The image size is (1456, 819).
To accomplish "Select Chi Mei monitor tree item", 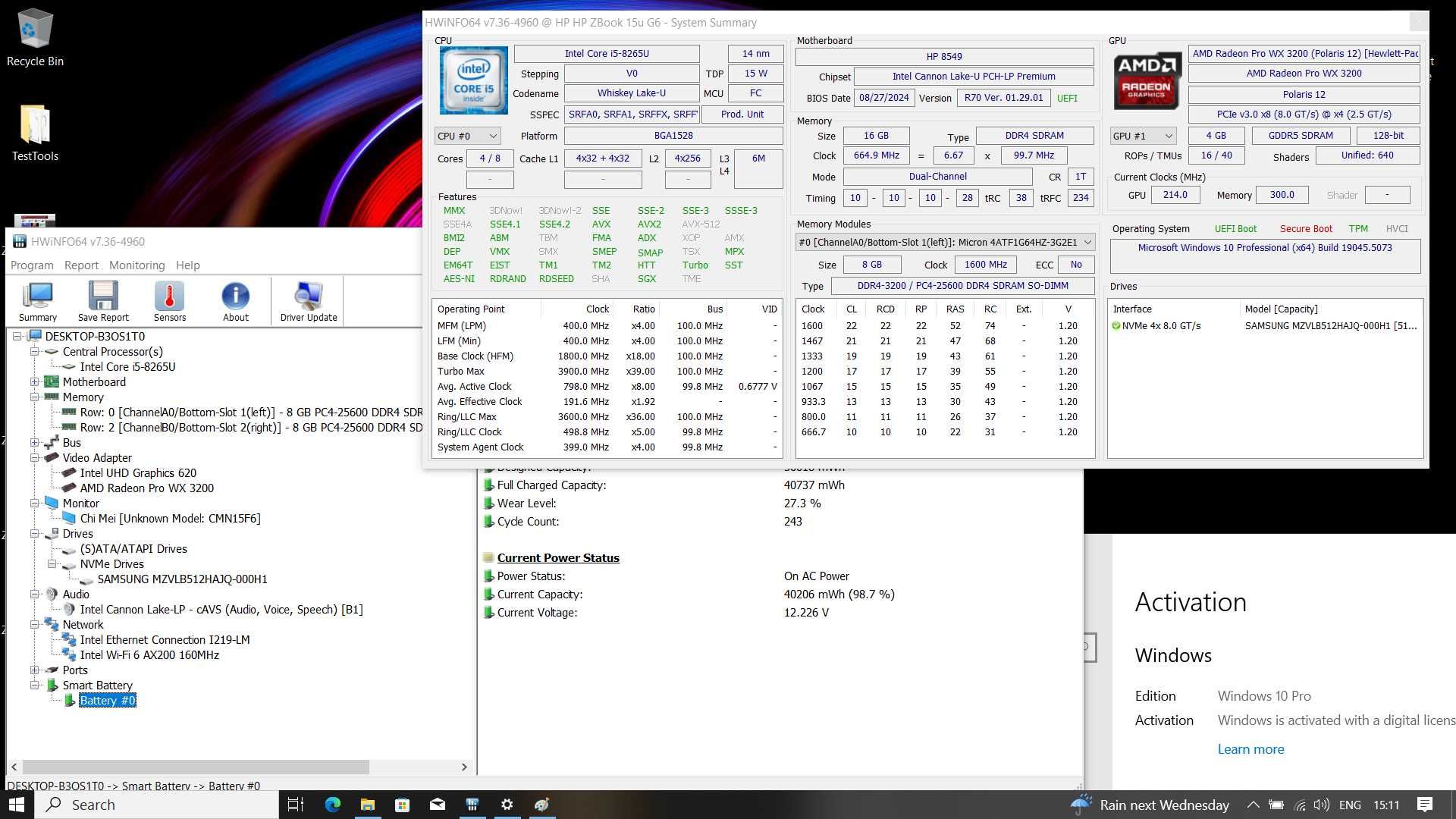I will click(170, 518).
